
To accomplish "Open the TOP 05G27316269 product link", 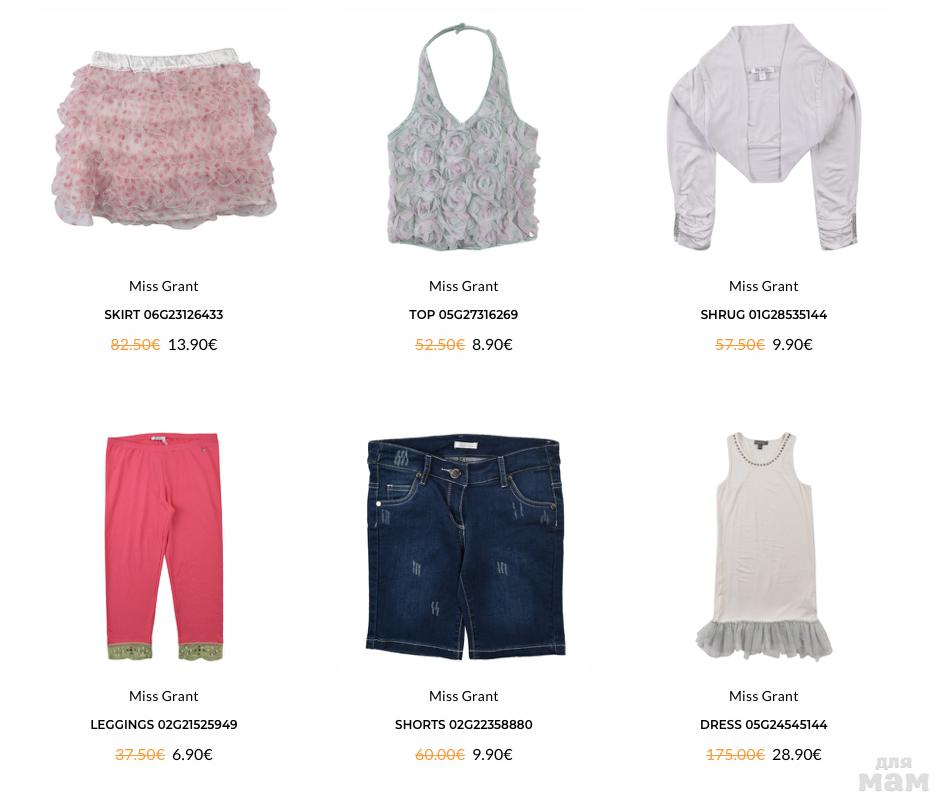I will click(464, 314).
